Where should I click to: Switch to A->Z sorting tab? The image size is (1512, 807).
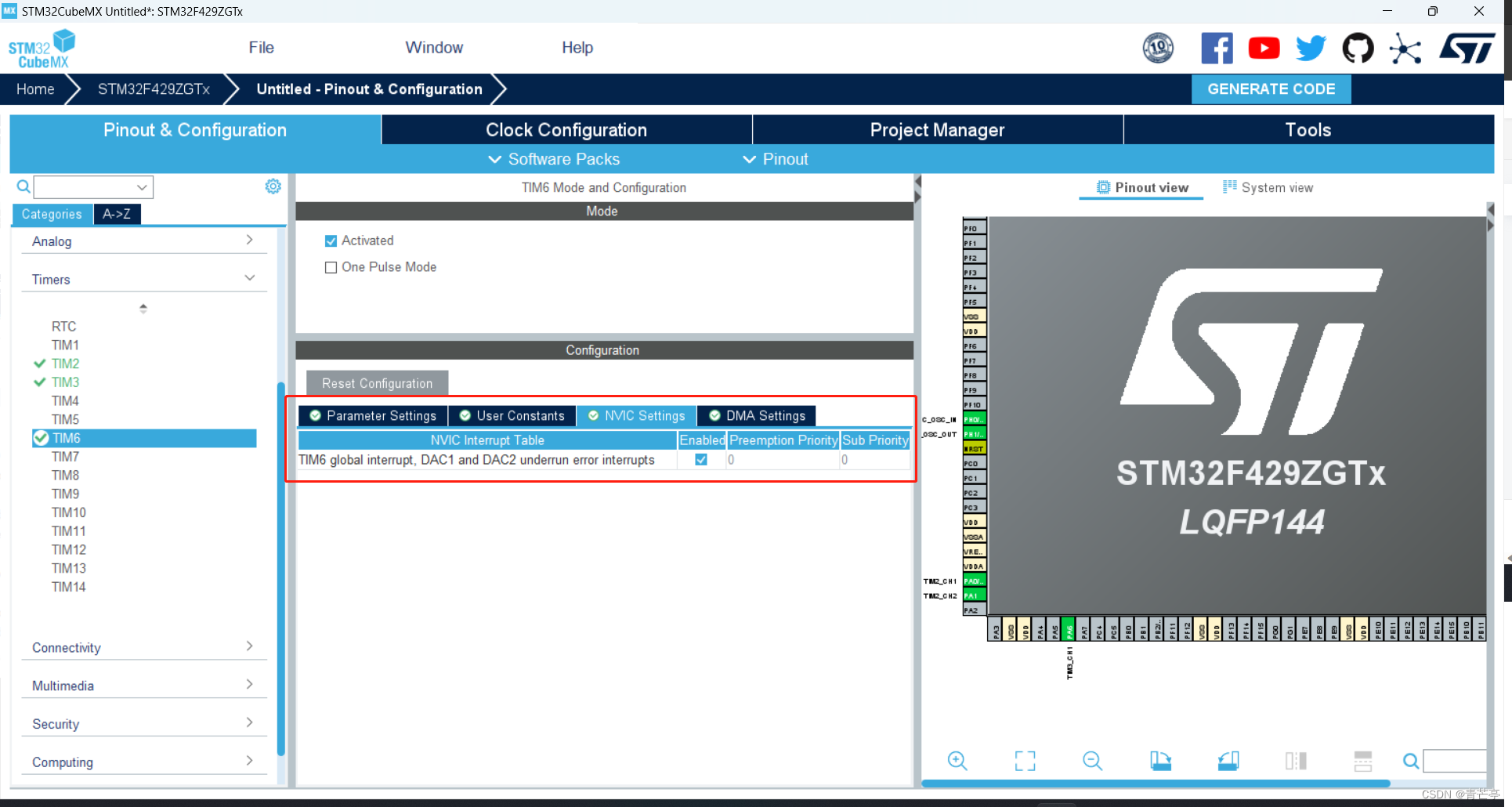(x=117, y=214)
